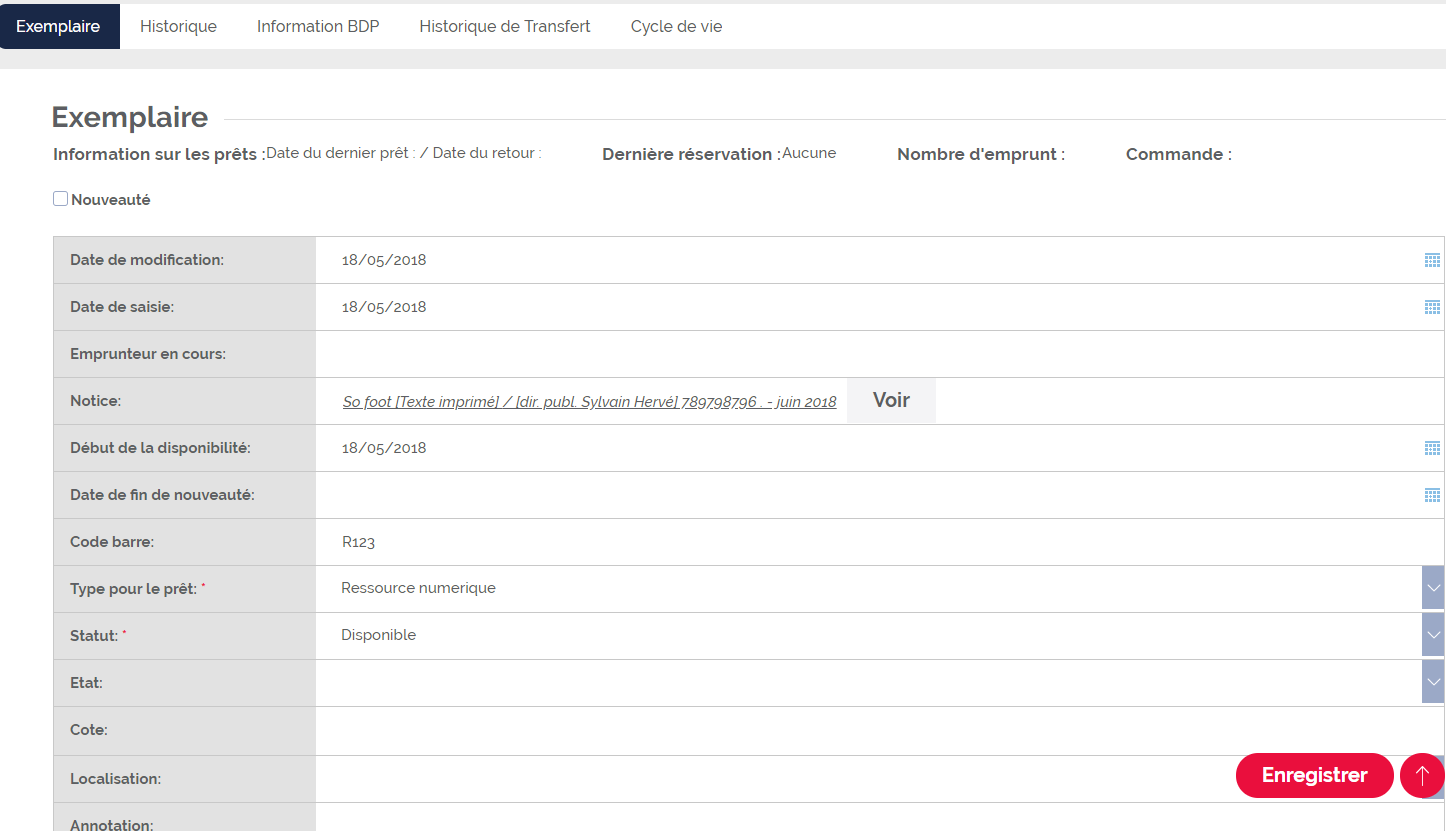Open calendar for Début de la disponibilité
The width and height of the screenshot is (1446, 831).
[x=1432, y=448]
